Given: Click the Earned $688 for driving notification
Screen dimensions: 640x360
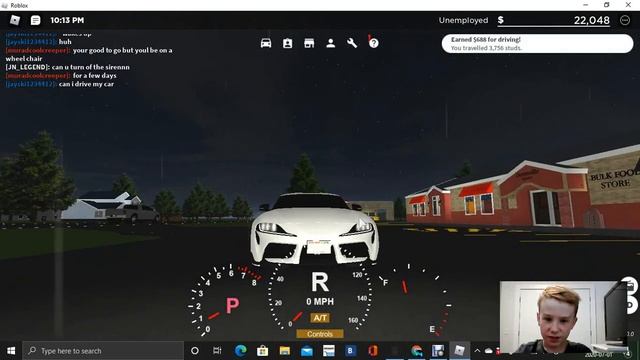Looking at the screenshot, I should [x=537, y=44].
